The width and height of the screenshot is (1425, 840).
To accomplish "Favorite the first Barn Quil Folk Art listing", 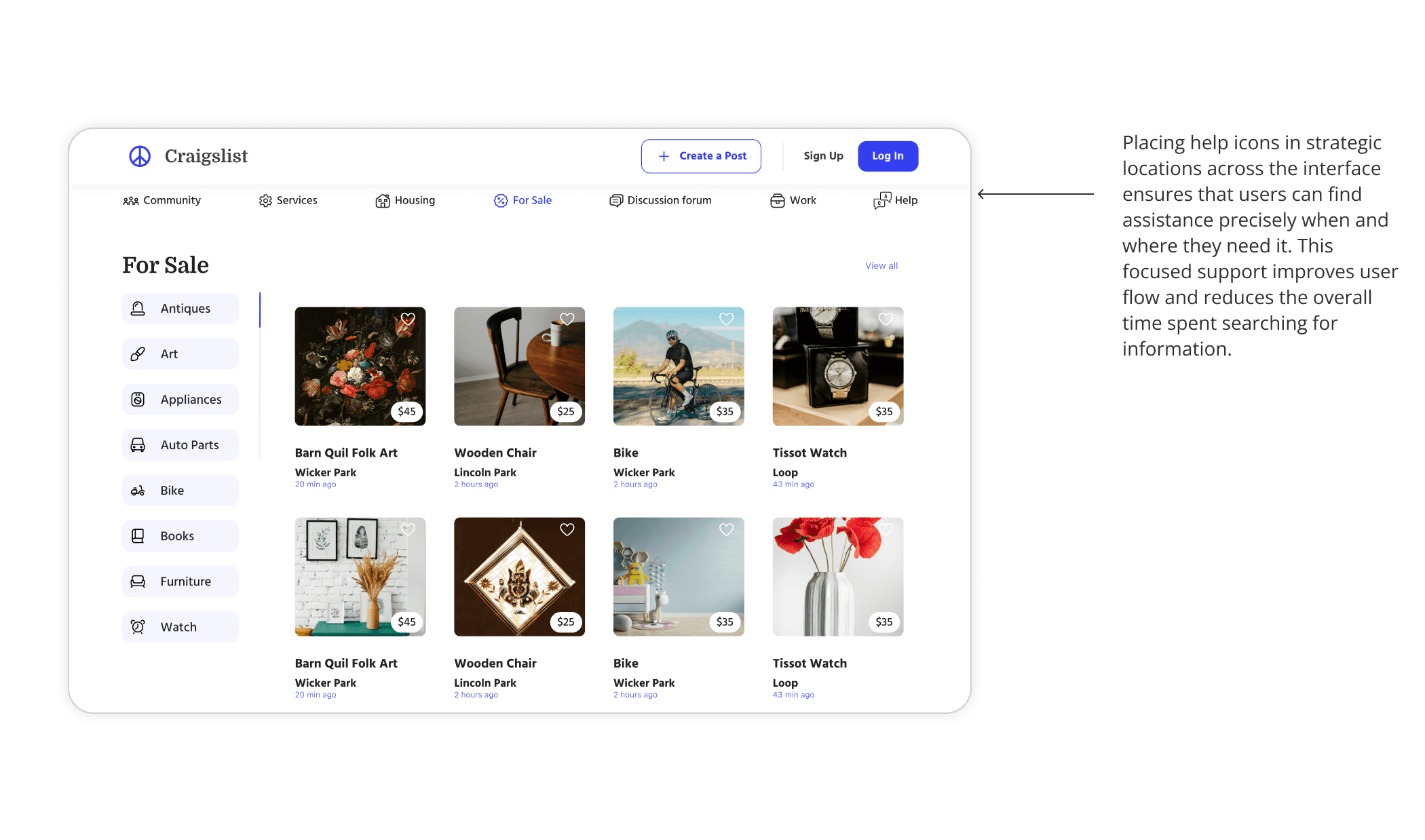I will 408,319.
